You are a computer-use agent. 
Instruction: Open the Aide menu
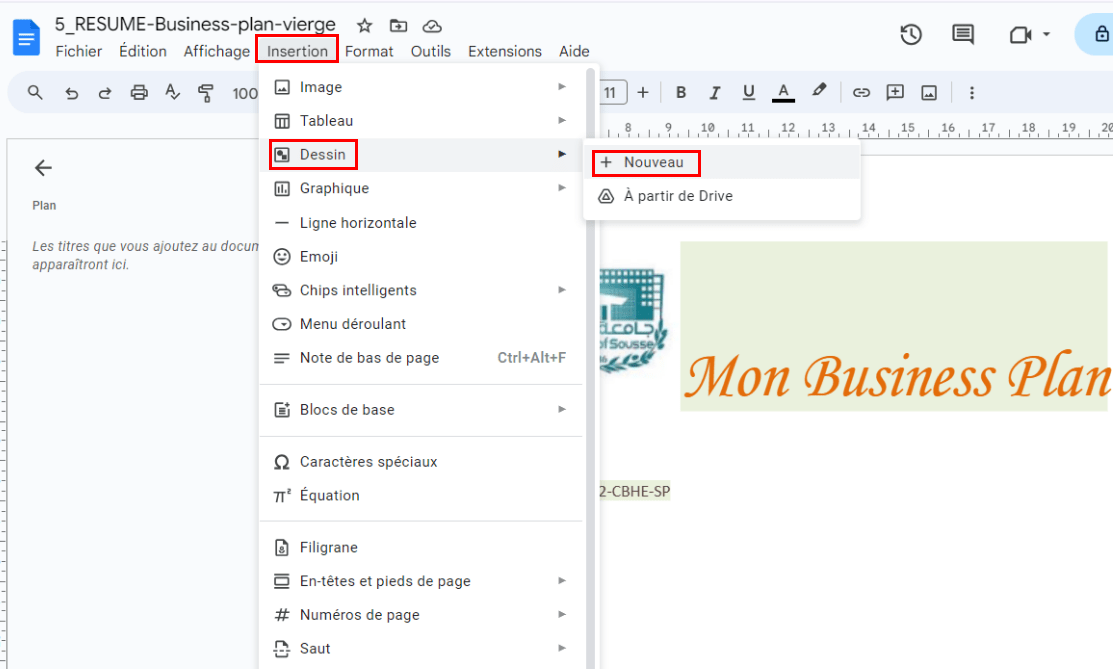tap(574, 51)
